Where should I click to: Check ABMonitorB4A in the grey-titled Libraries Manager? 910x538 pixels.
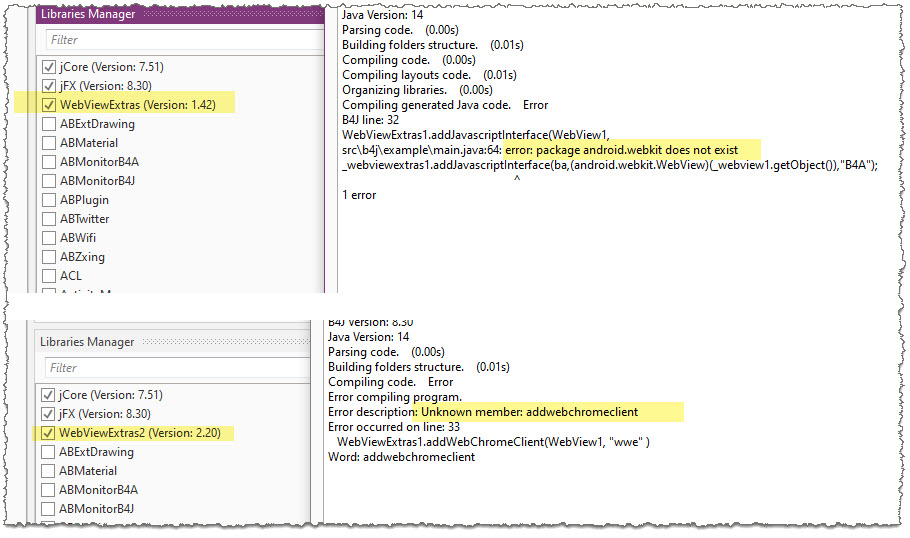click(48, 490)
